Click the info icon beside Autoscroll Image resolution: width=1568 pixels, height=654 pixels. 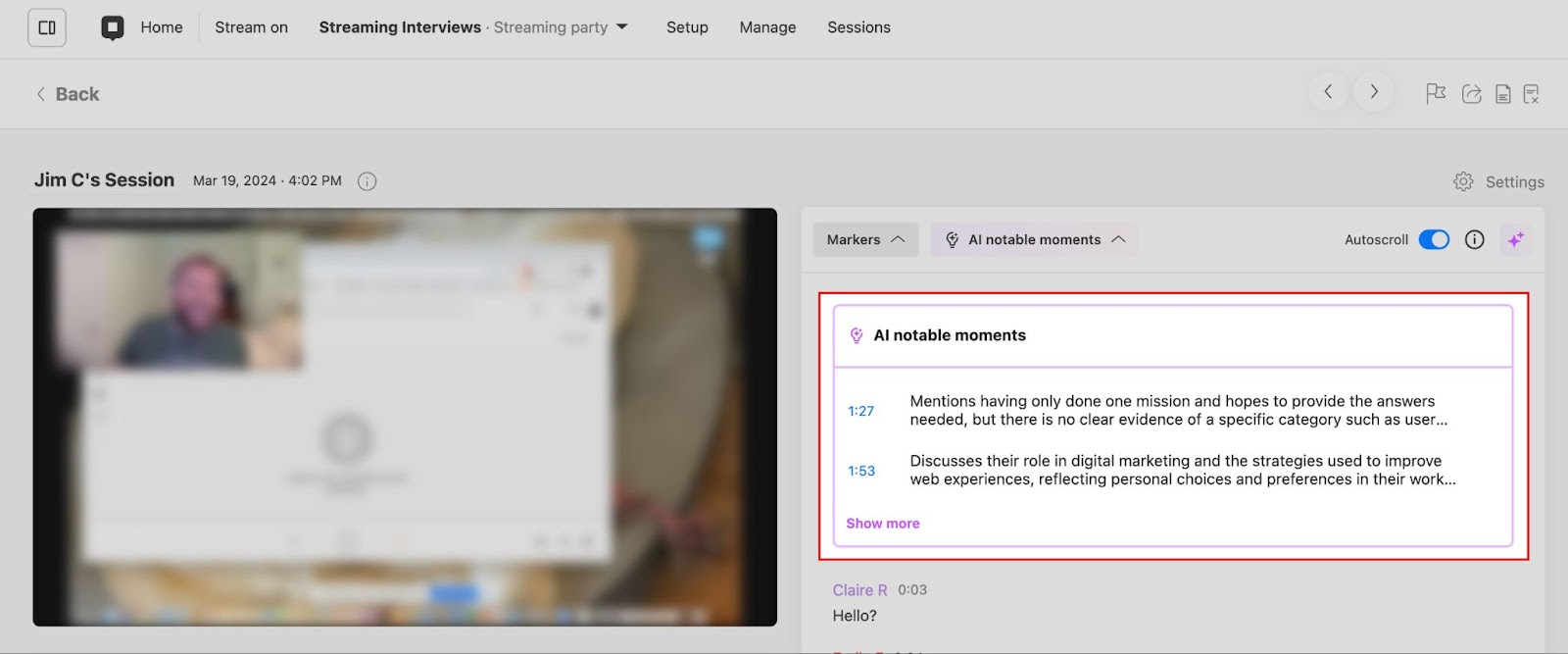[x=1474, y=239]
